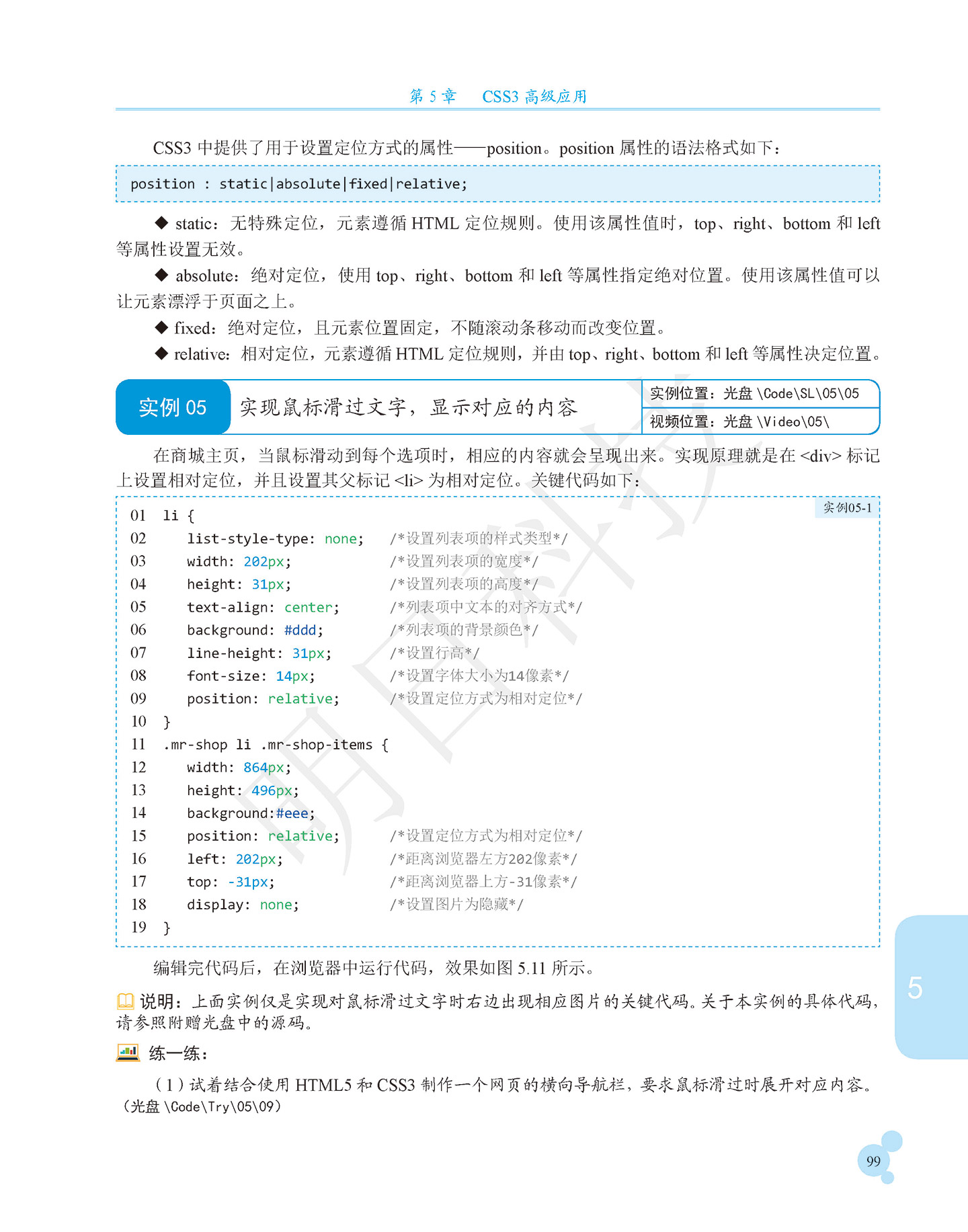Click the diamond bullet before absolute
The image size is (968, 1232).
click(161, 275)
